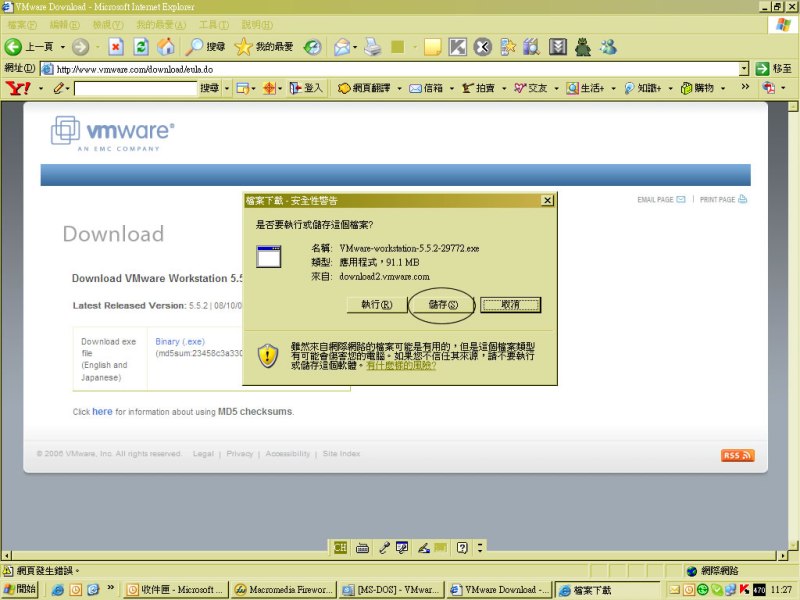The height and width of the screenshot is (600, 800).
Task: Click the EMAIL PAGE link
Action: [661, 199]
